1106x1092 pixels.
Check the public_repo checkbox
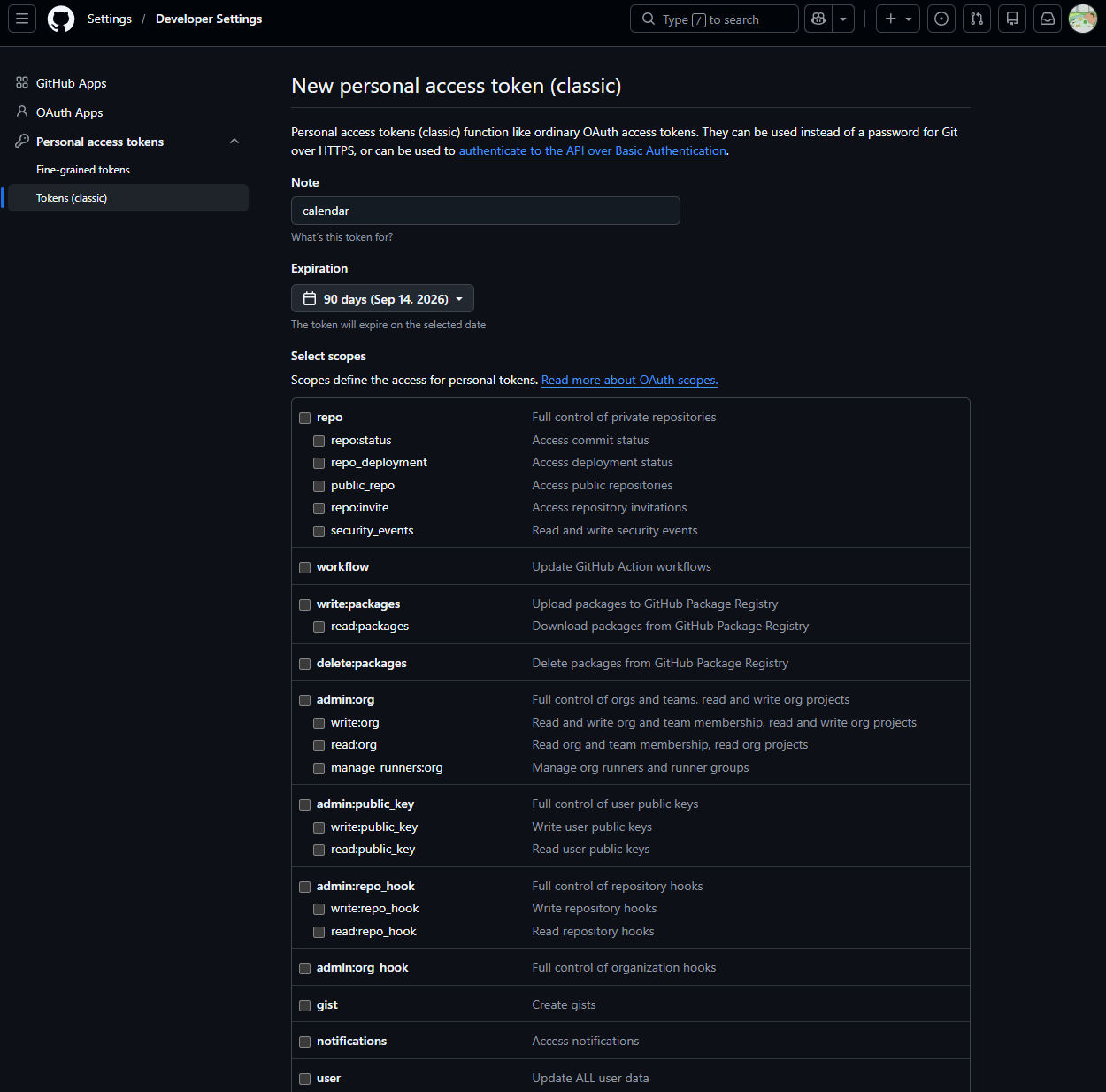coord(319,486)
